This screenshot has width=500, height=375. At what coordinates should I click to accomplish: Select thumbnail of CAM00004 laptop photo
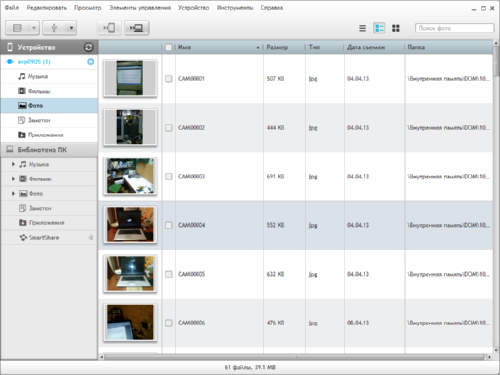[130, 225]
